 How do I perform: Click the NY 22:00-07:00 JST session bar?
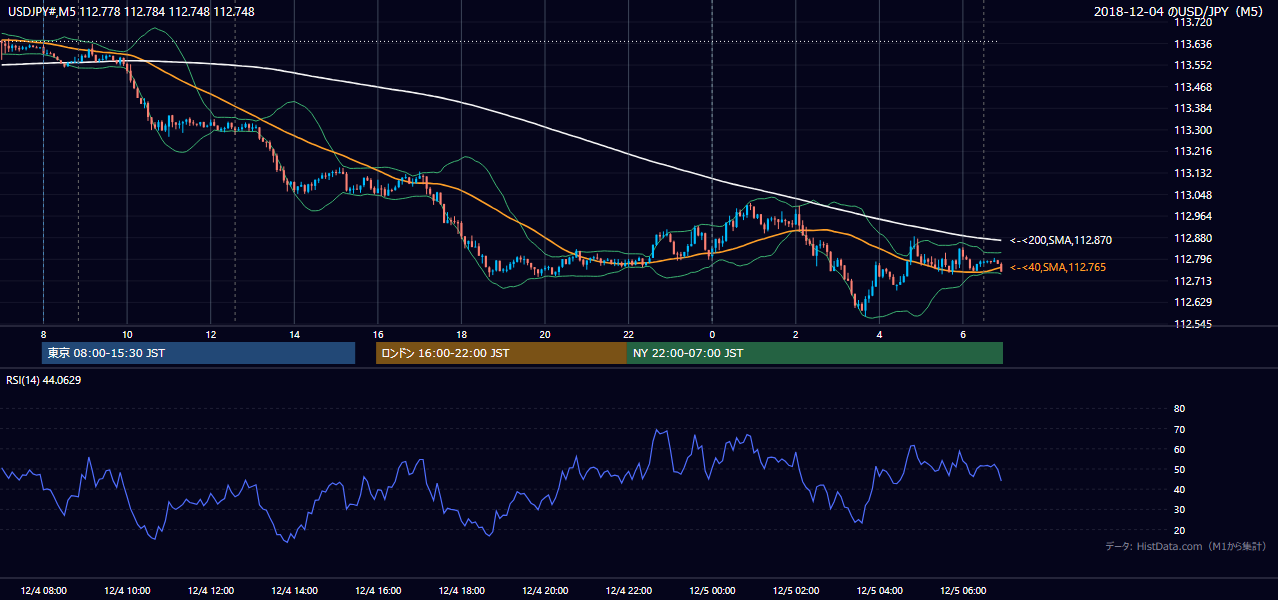tap(815, 353)
